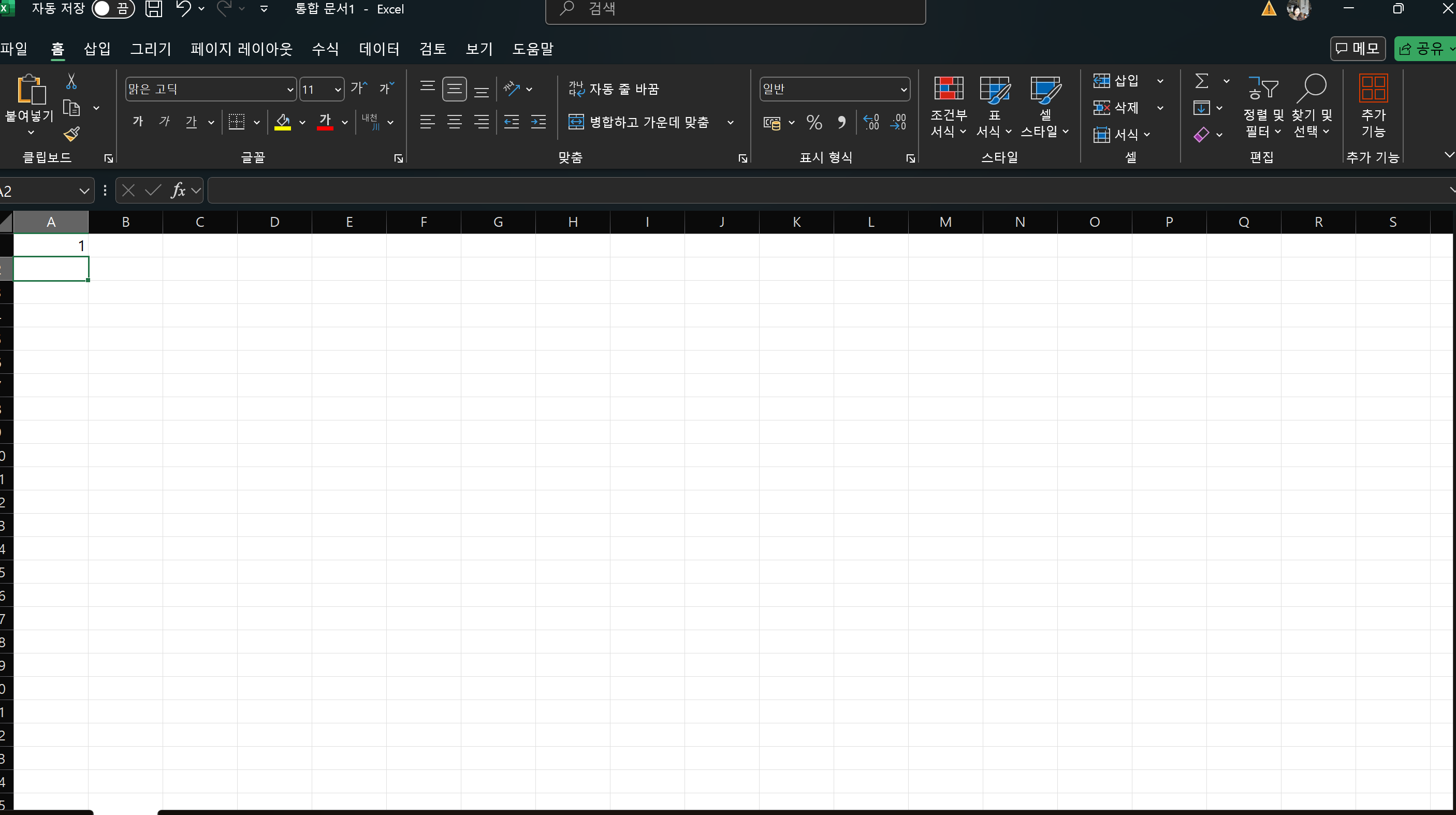
Task: Click the AutoSum sigma icon
Action: (1202, 81)
